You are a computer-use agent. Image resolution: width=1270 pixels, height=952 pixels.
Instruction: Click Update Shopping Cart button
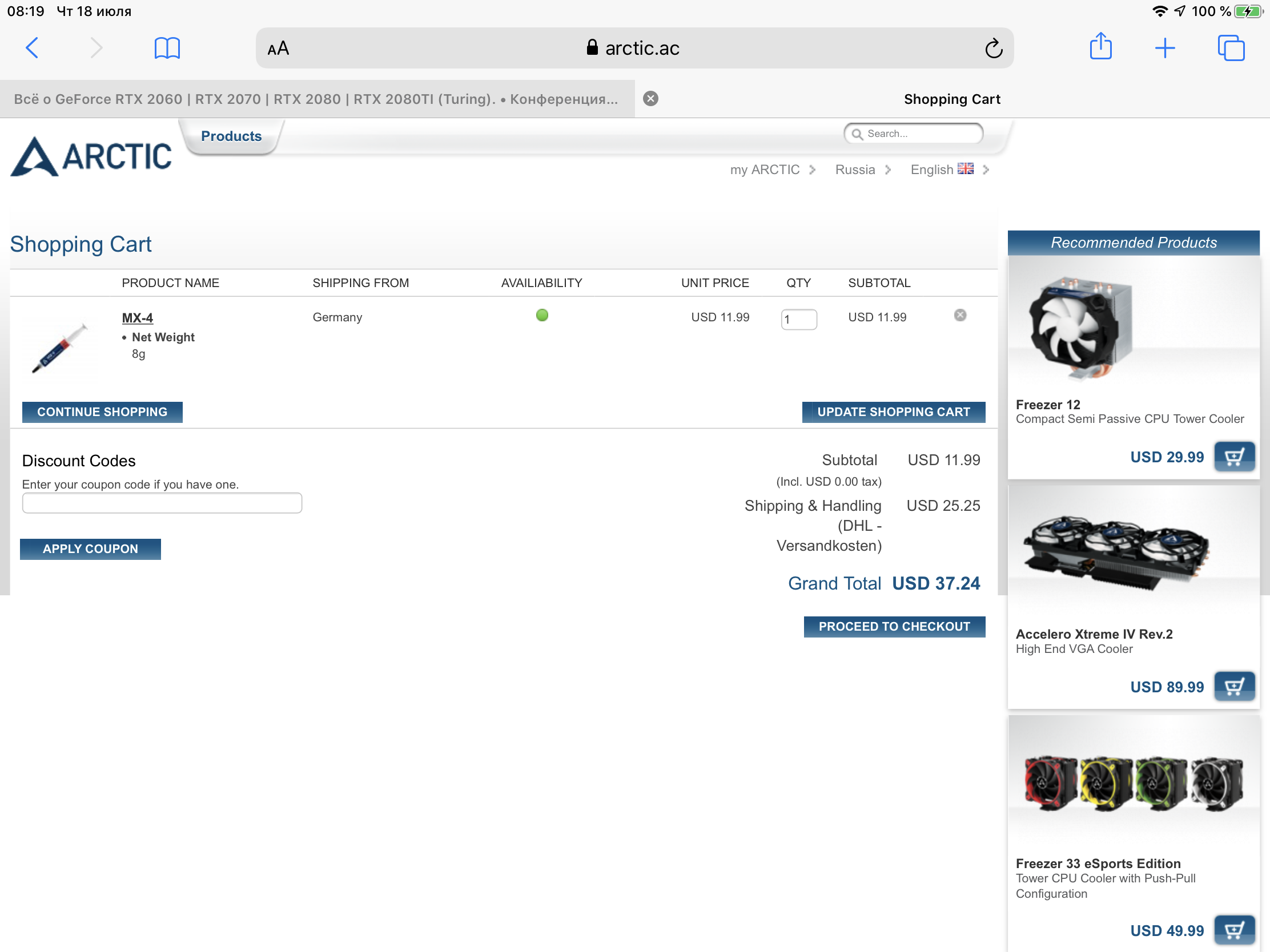point(893,412)
